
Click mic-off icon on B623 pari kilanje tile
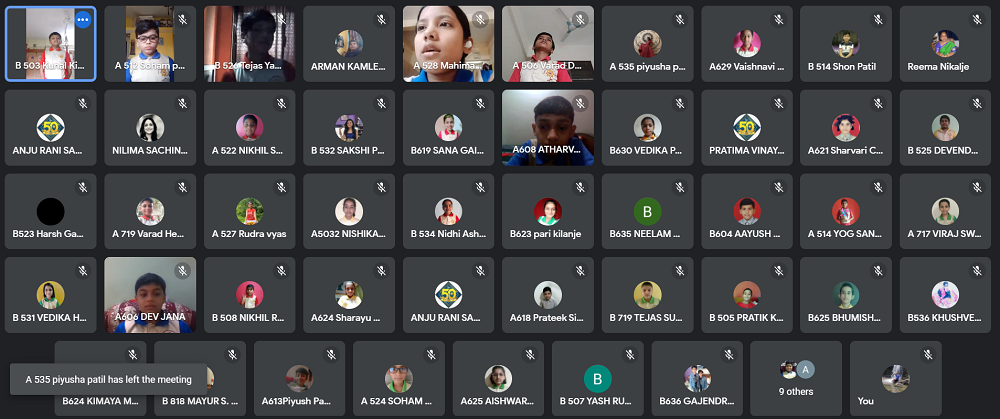point(580,187)
